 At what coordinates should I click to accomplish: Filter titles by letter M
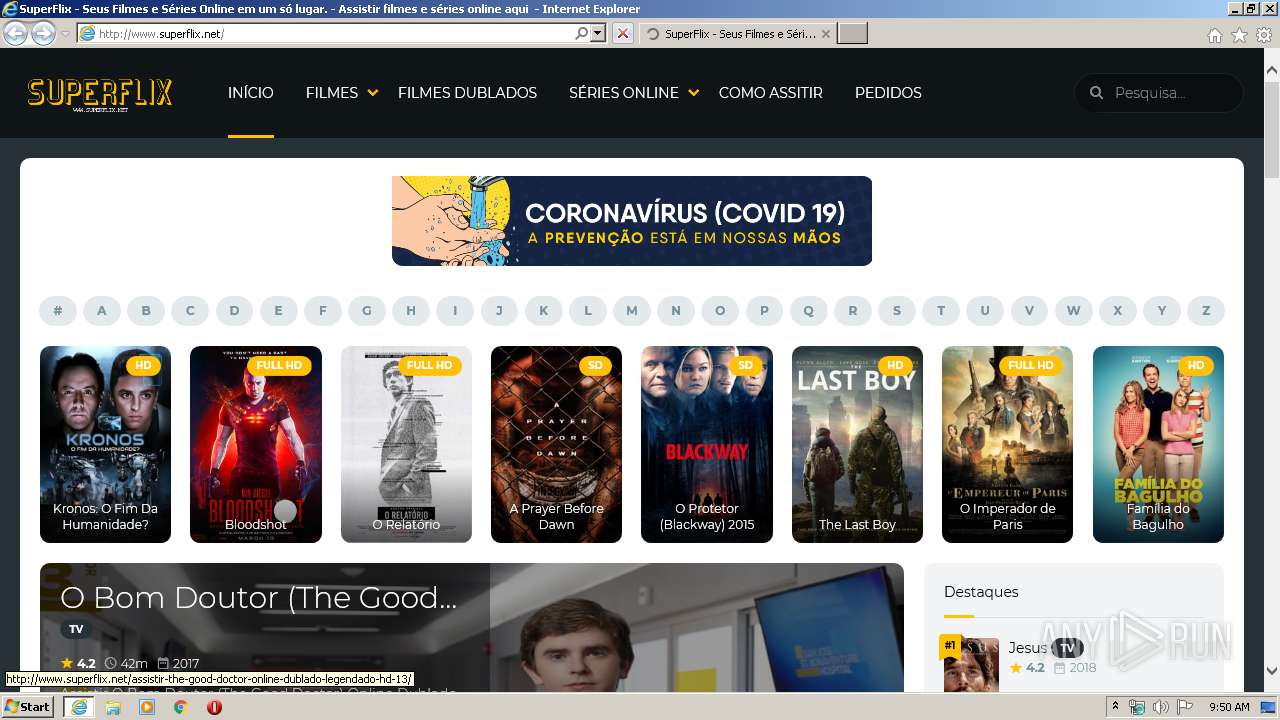[x=631, y=311]
